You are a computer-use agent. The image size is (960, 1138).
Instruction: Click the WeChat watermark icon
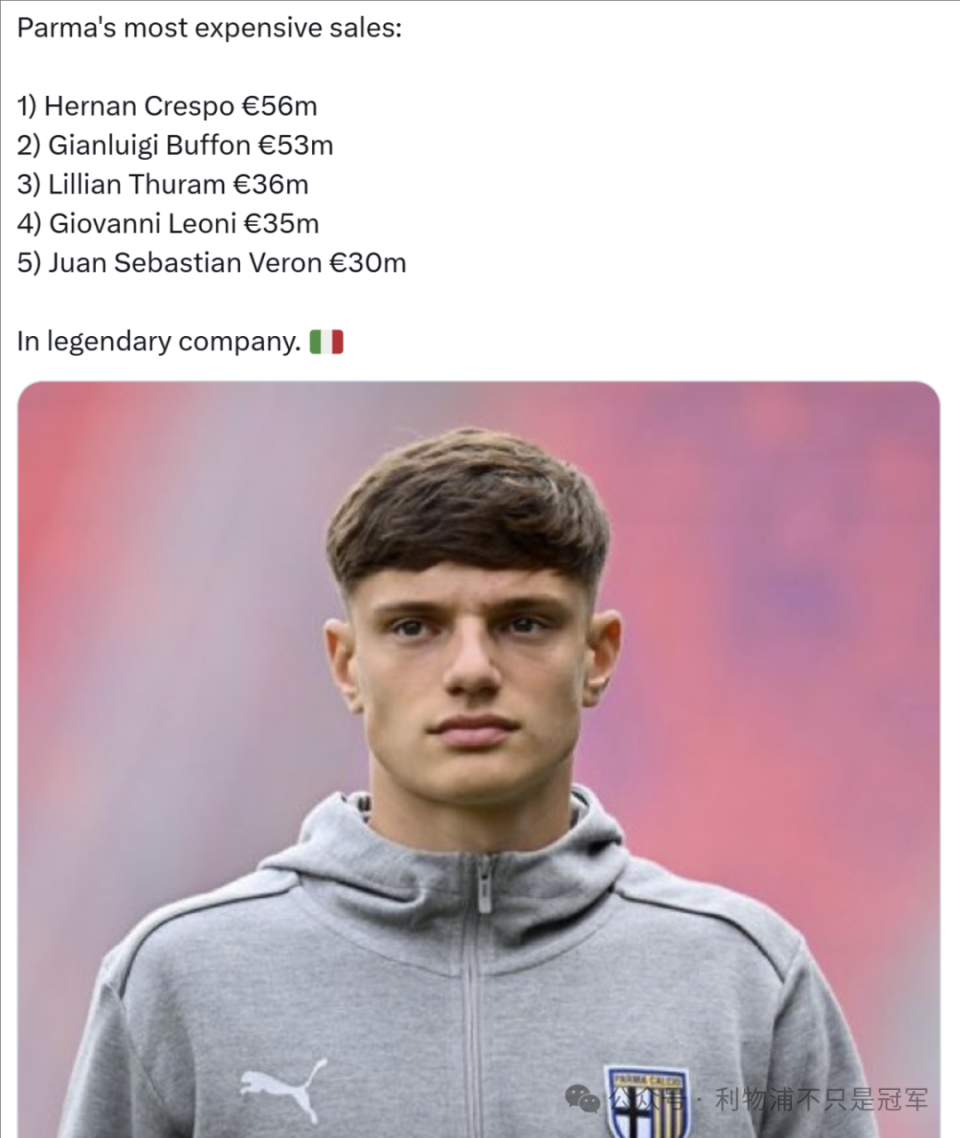click(582, 1099)
